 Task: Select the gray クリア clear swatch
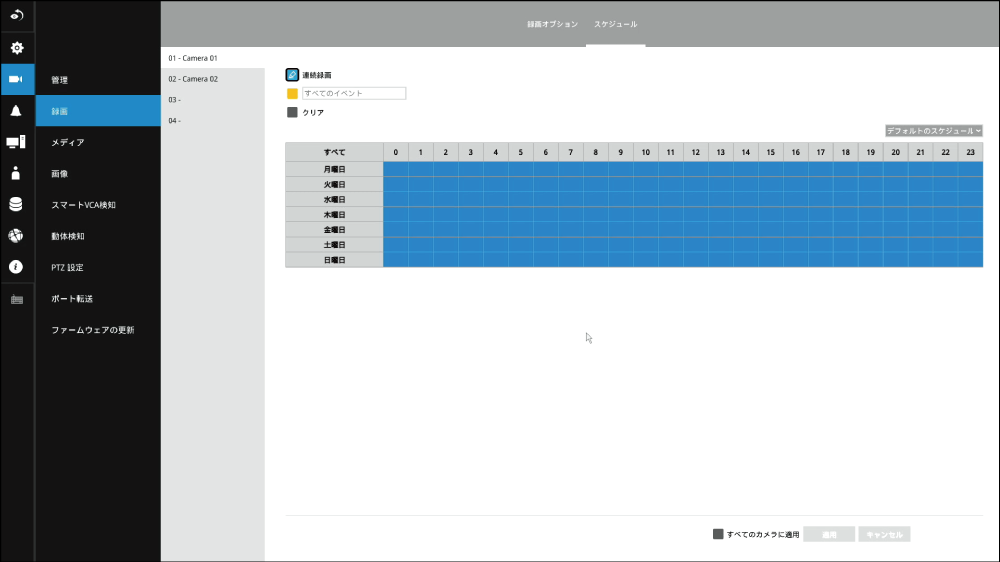[x=292, y=113]
